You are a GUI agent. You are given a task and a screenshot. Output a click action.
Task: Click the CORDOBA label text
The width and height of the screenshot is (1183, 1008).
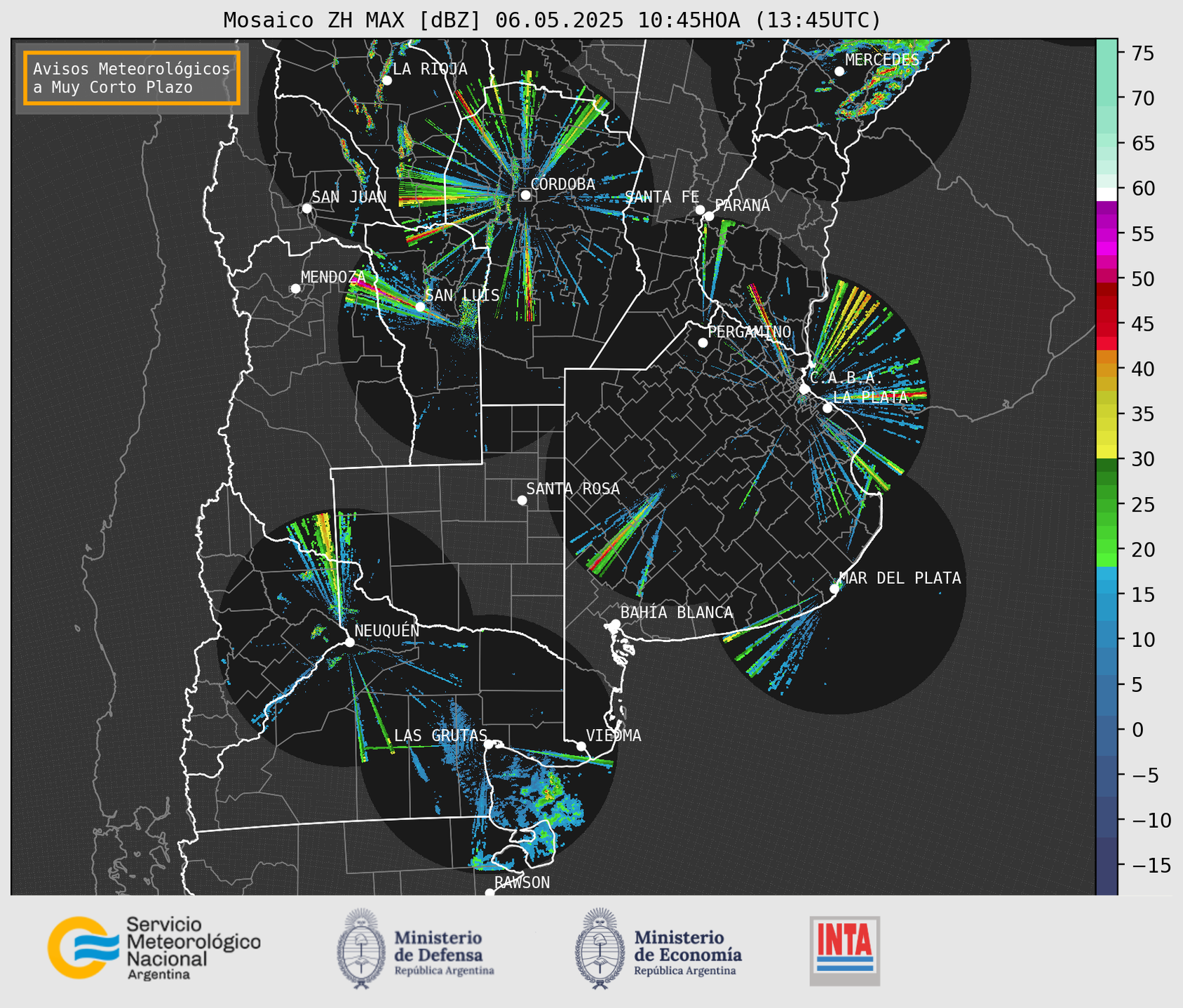click(563, 184)
